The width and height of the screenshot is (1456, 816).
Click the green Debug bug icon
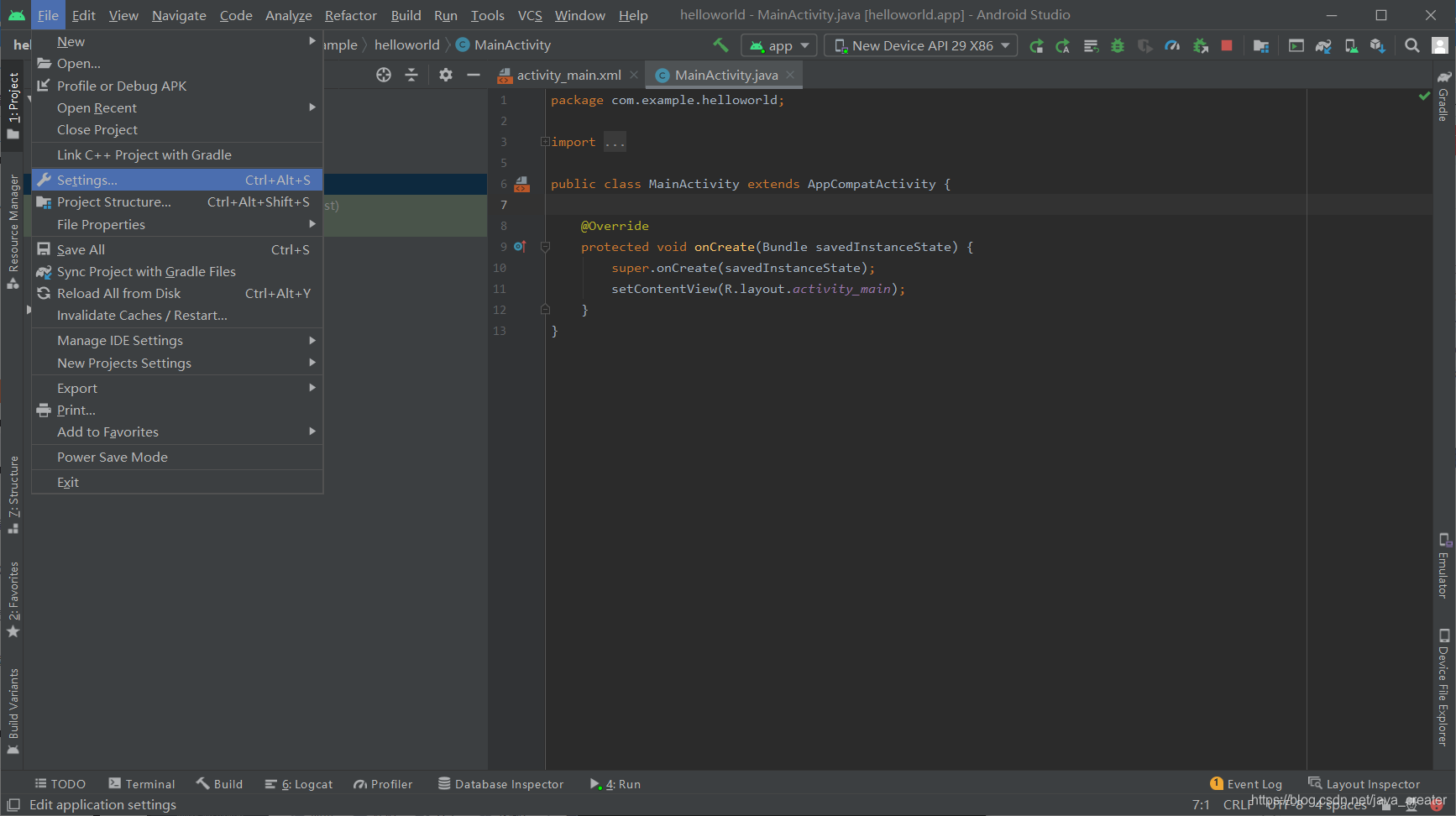(1118, 45)
